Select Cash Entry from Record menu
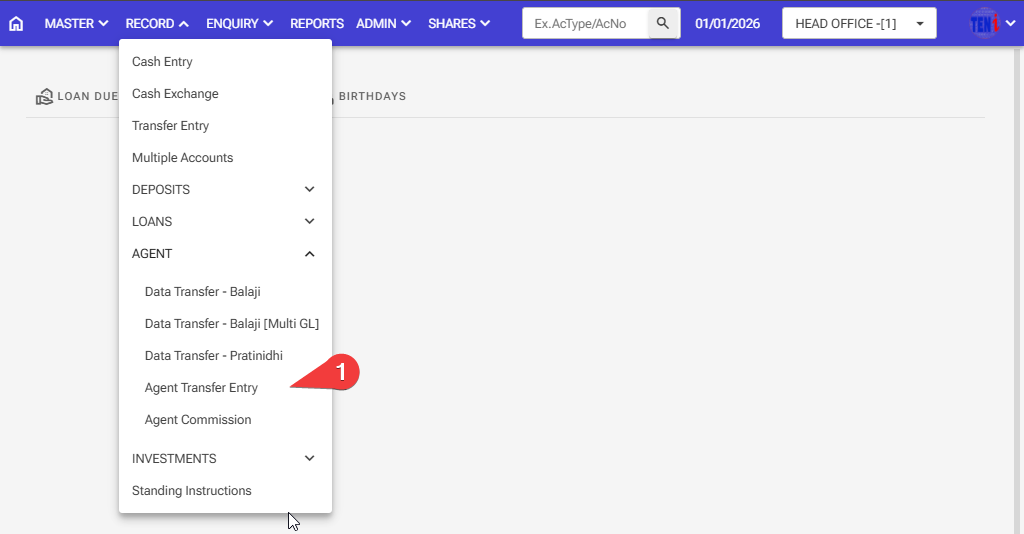The height and width of the screenshot is (534, 1024). point(162,62)
